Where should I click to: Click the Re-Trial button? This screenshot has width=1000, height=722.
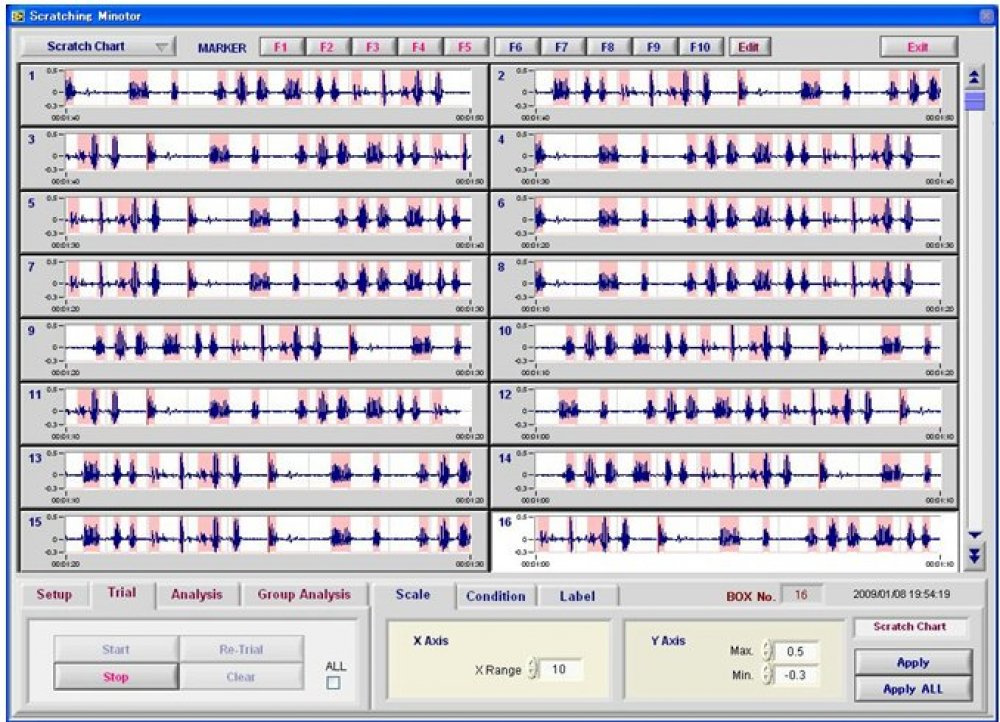coord(241,649)
